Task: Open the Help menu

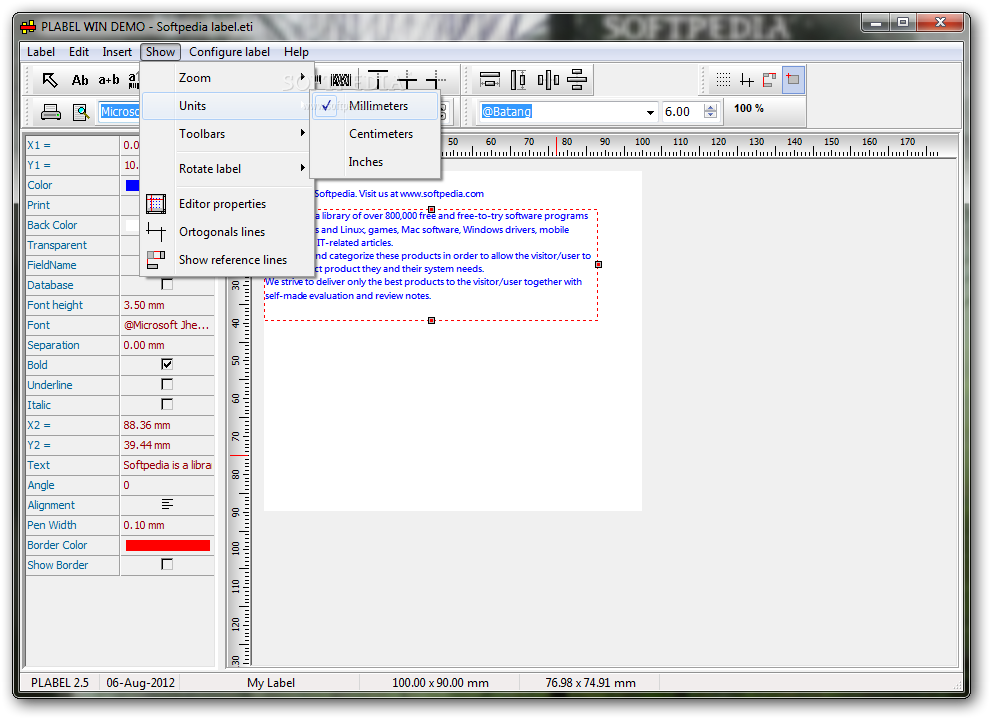Action: click(296, 52)
